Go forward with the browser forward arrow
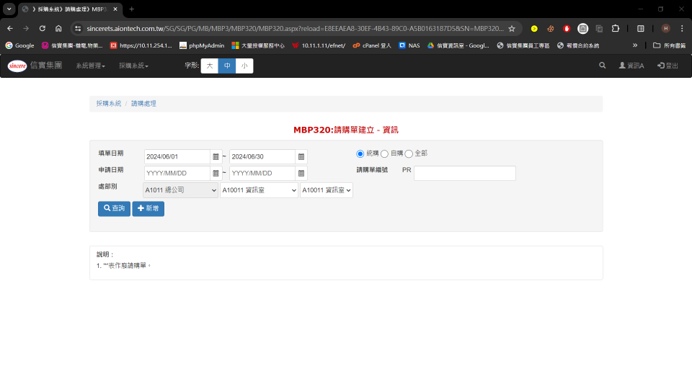Screen dimensions: 692x371 click(x=26, y=28)
